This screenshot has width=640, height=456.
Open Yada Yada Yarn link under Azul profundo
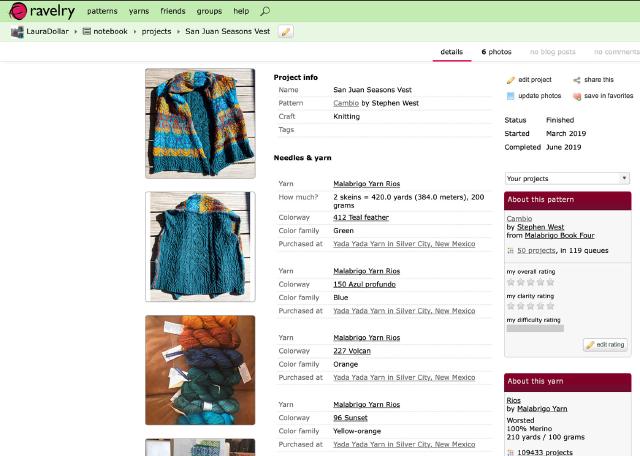point(404,311)
